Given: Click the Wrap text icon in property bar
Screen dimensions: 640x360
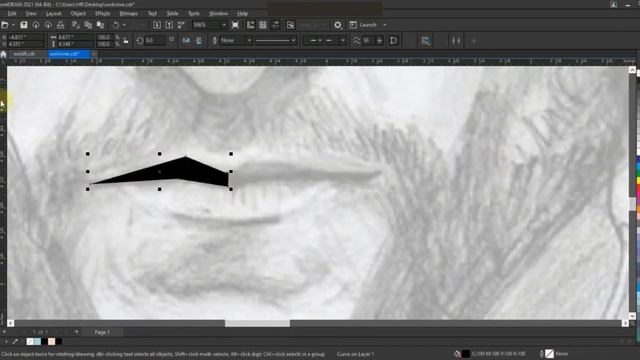Looking at the screenshot, I should [x=426, y=40].
